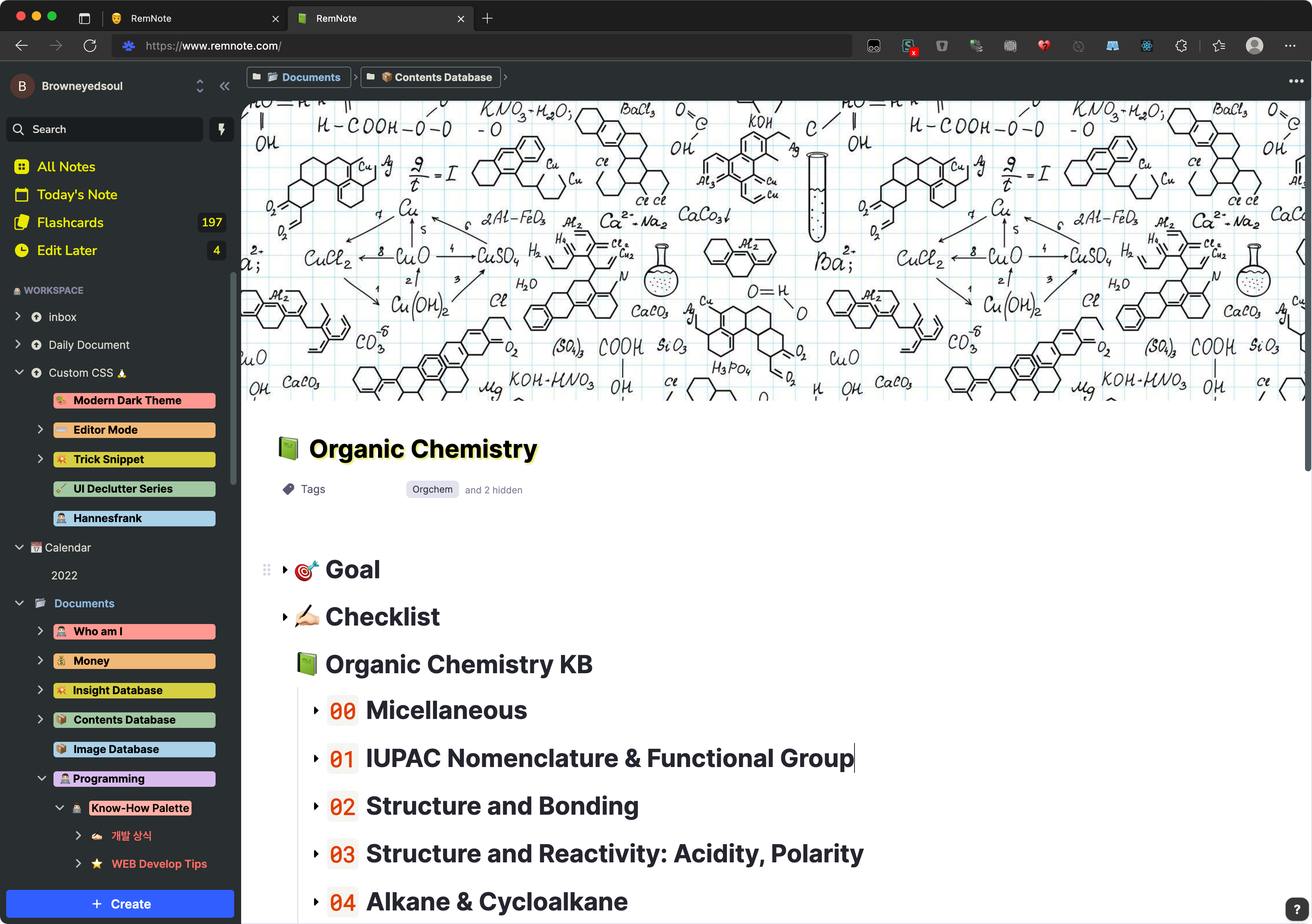
Task: Open browser extensions puzzle icon
Action: [1181, 46]
